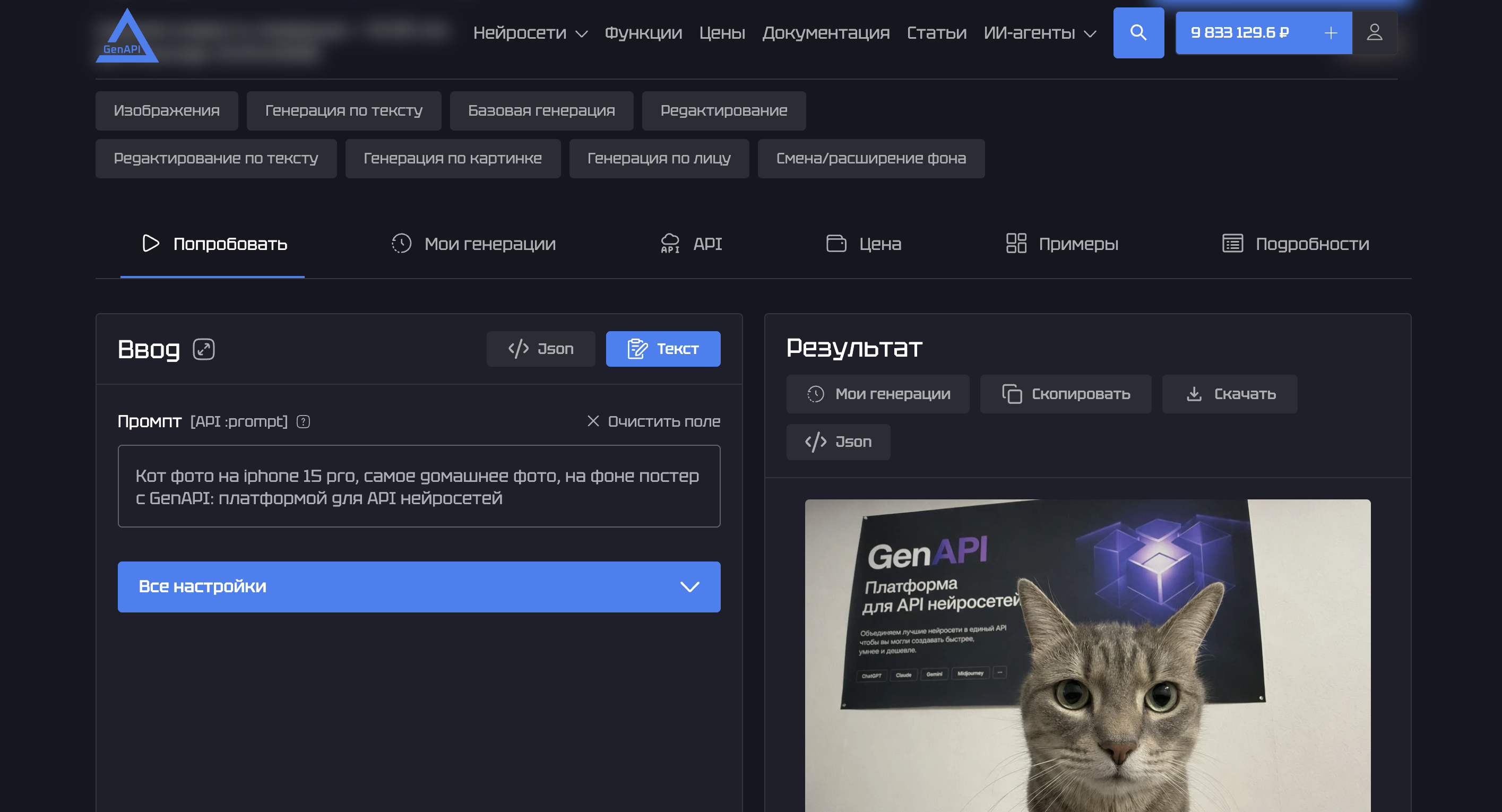Click Скачать to download the result

click(1229, 394)
